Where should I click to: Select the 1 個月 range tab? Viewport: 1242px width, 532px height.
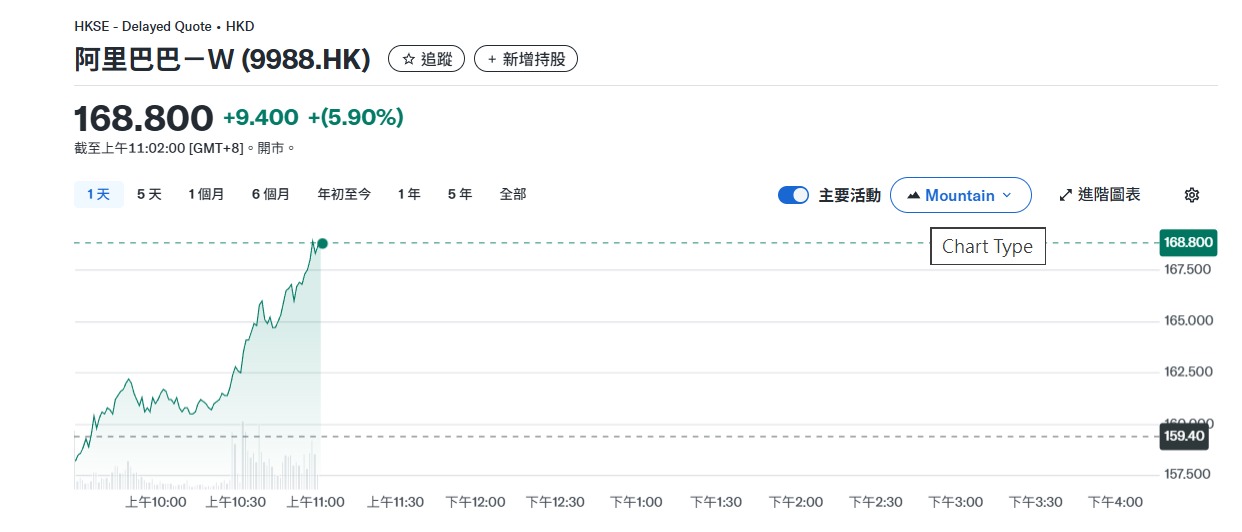click(206, 194)
